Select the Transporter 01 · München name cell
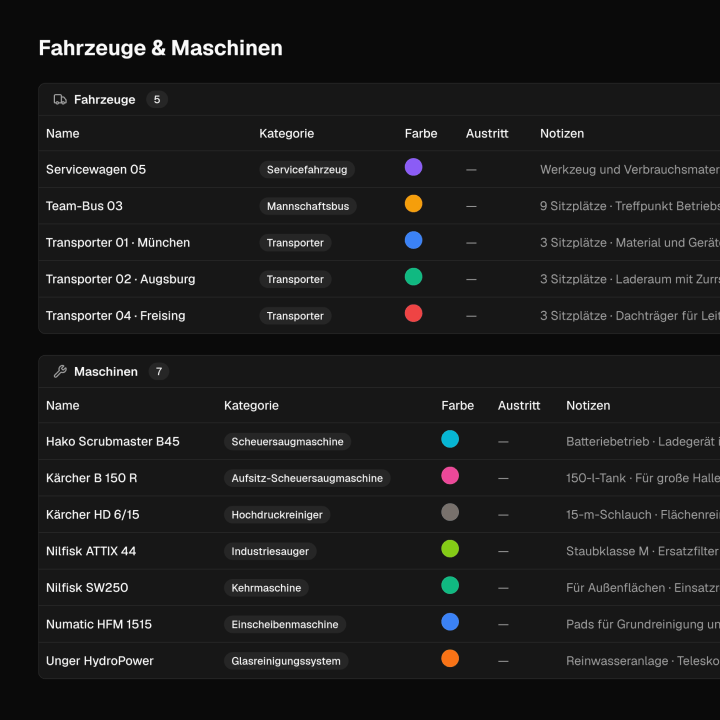 pyautogui.click(x=118, y=242)
